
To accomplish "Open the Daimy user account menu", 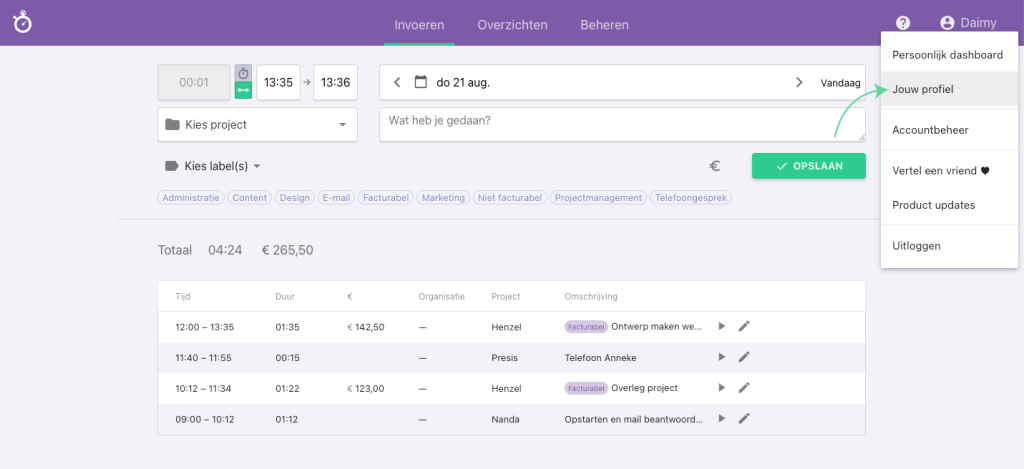I will coord(967,23).
